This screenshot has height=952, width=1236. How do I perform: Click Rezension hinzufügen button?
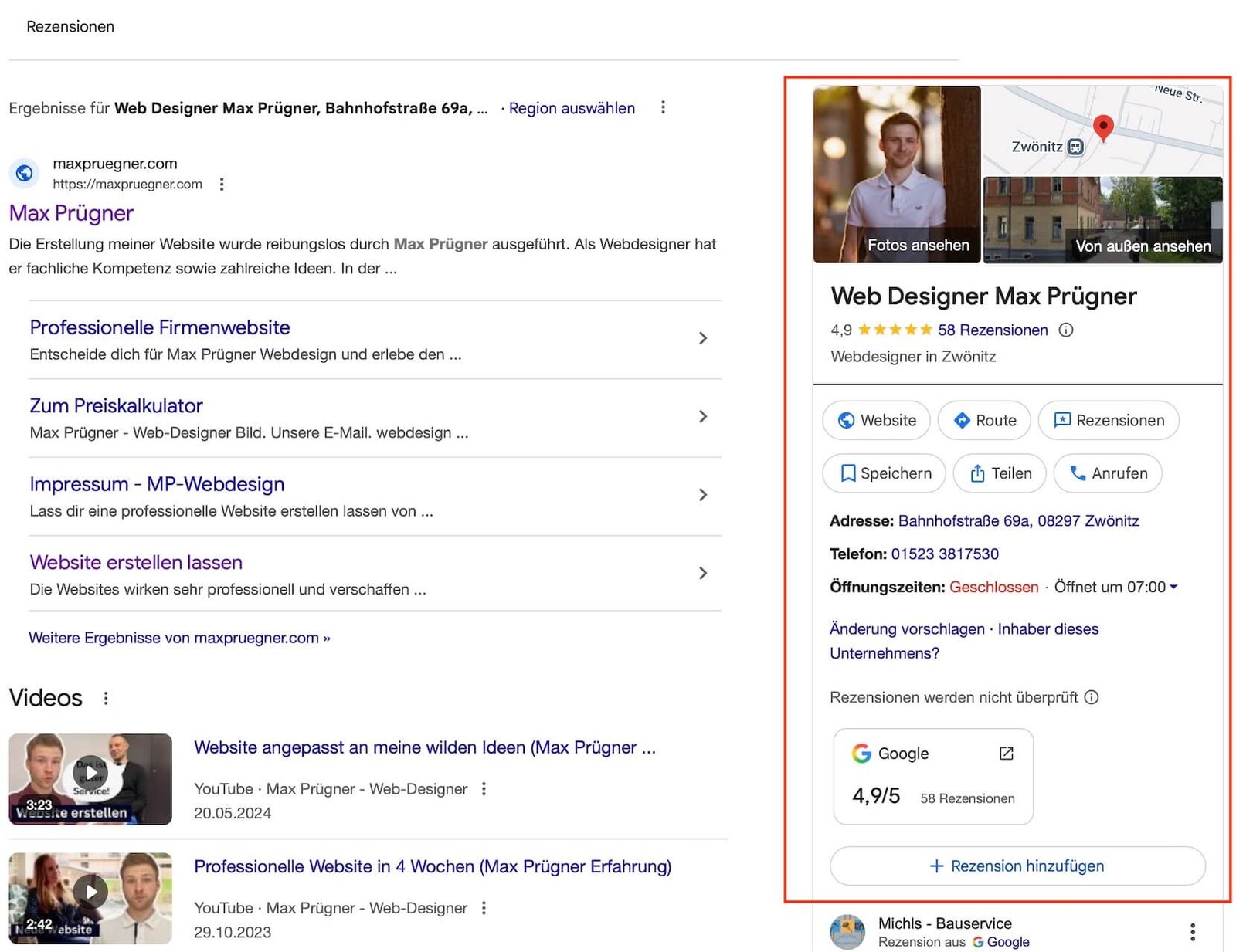point(1017,866)
